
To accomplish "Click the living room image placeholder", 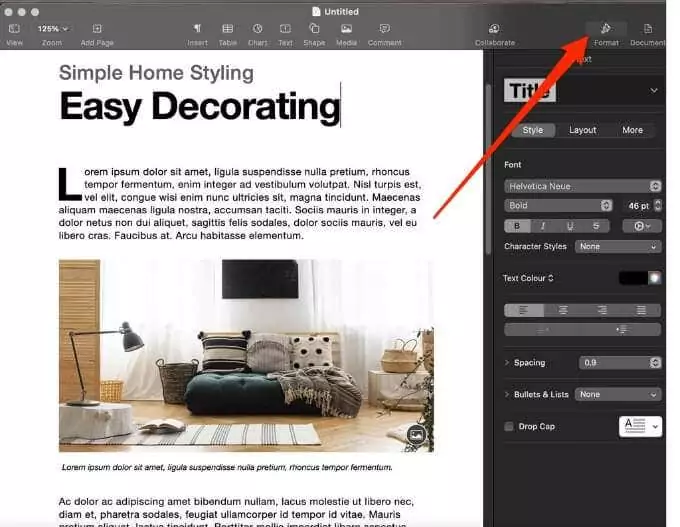I will [x=246, y=356].
